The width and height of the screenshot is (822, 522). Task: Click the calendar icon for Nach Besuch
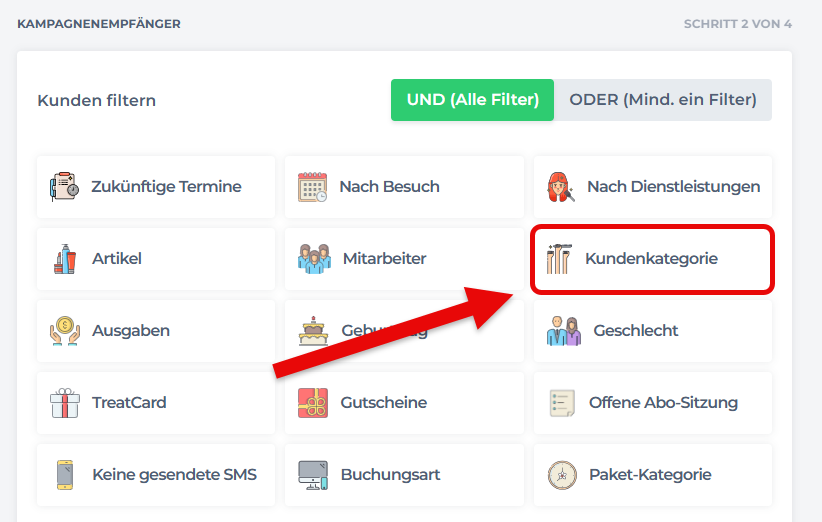click(312, 187)
